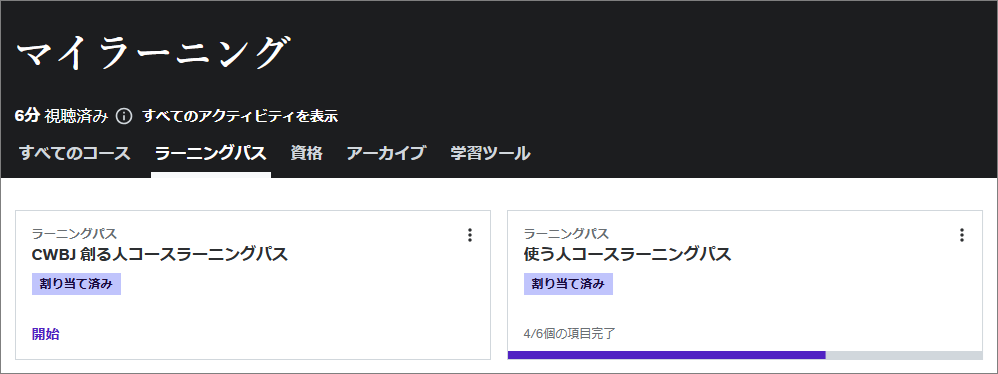Click the ラーニングパス label above CWBJ title
Viewport: 998px width, 374px height.
pyautogui.click(x=74, y=233)
